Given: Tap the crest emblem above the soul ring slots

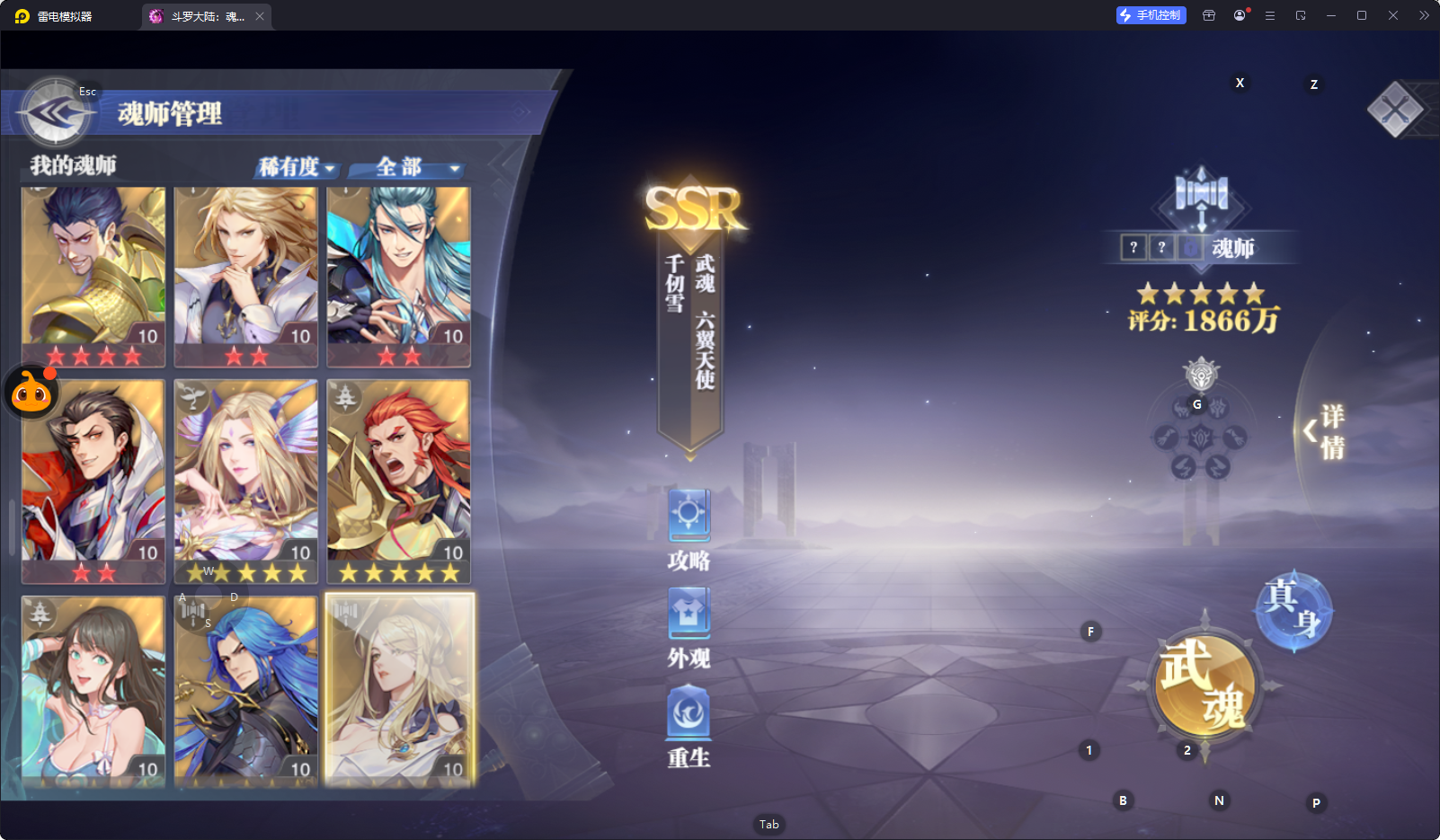Looking at the screenshot, I should coord(1201,374).
